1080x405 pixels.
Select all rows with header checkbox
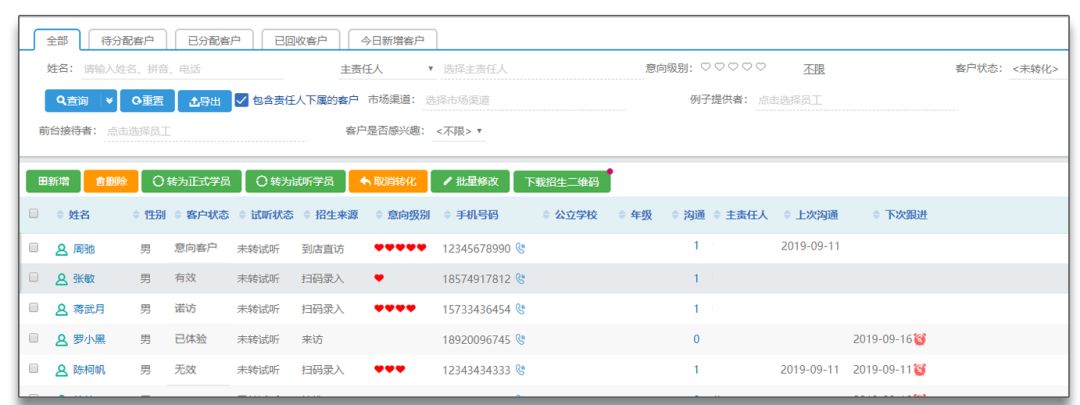tap(34, 214)
